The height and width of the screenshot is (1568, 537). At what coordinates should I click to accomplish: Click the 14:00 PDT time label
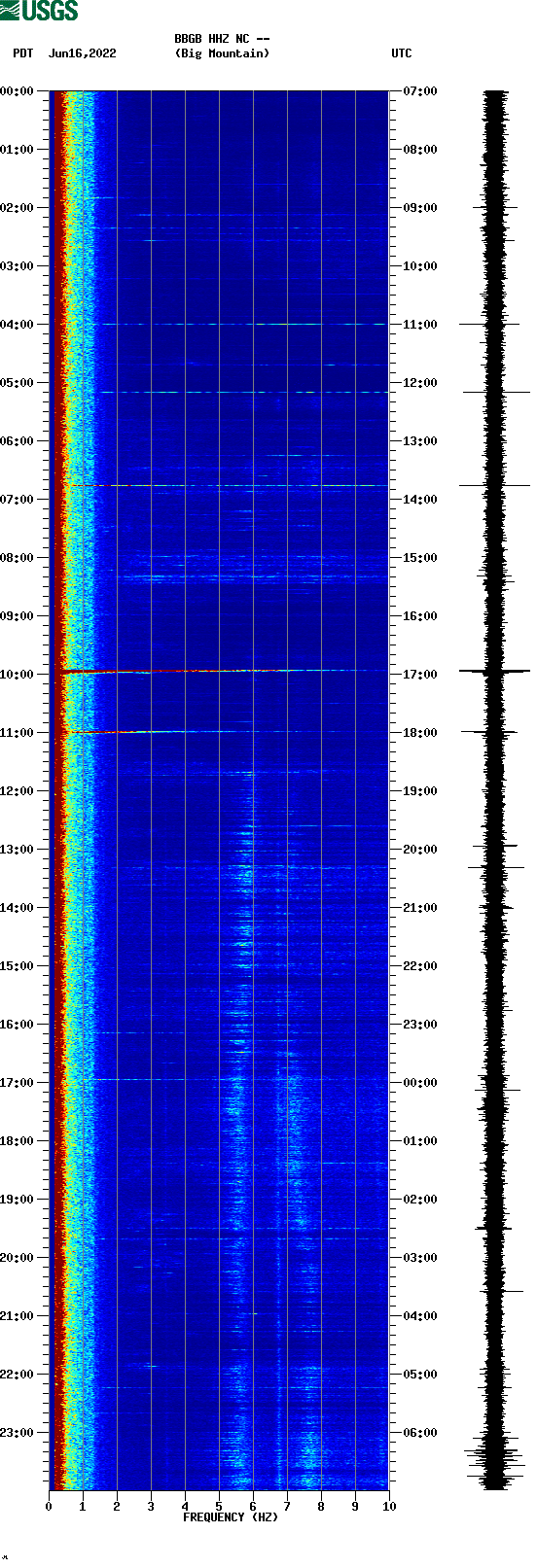(17, 908)
